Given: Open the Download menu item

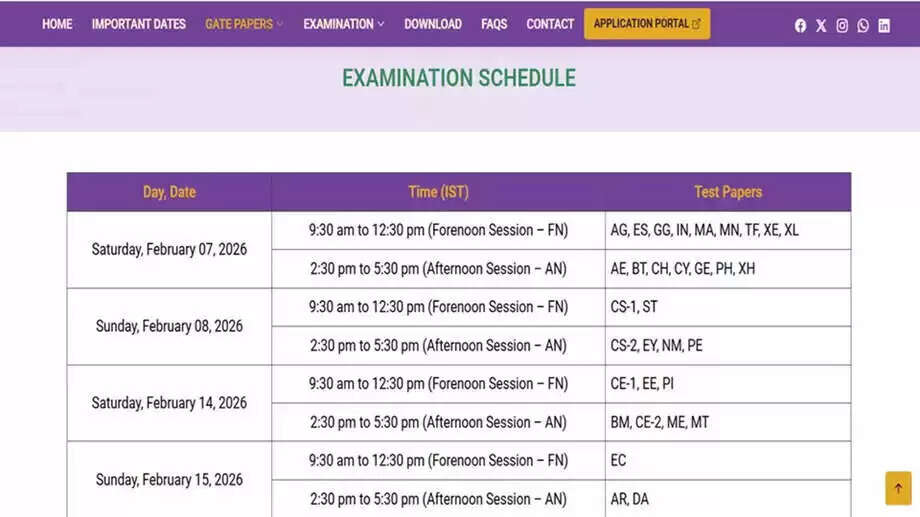Looking at the screenshot, I should coord(433,24).
